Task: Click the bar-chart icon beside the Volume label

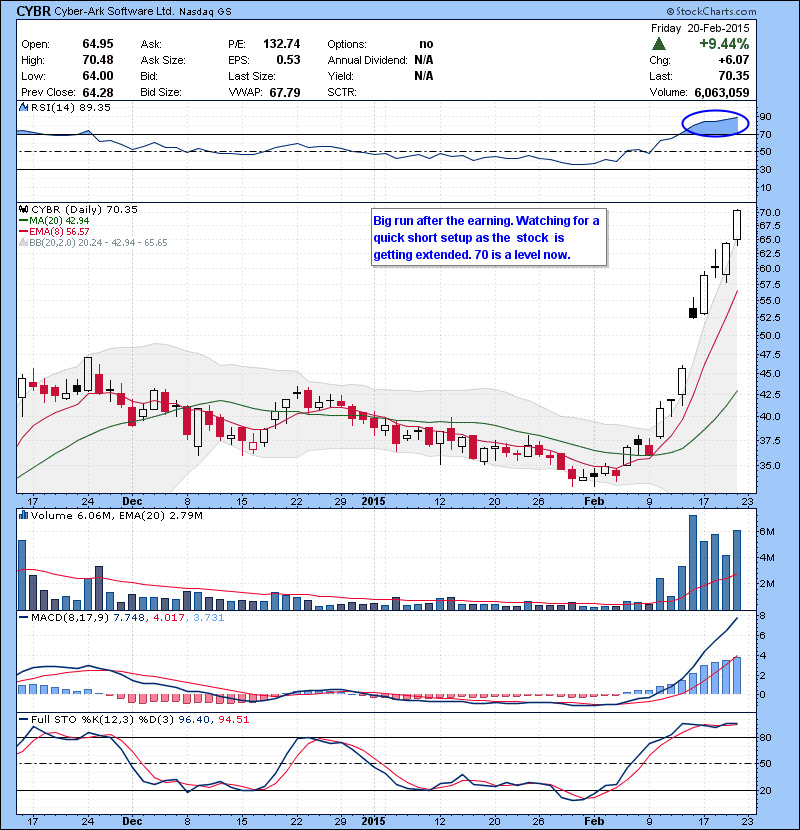Action: coord(23,515)
